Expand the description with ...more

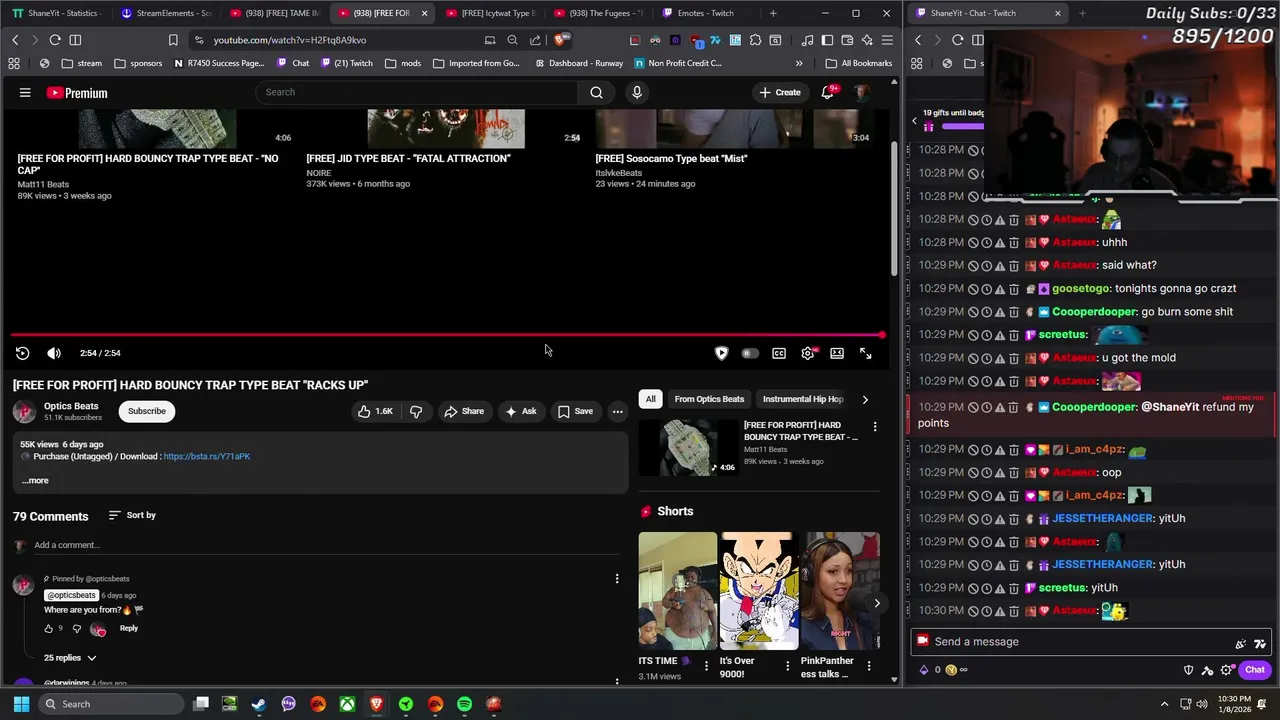click(35, 480)
